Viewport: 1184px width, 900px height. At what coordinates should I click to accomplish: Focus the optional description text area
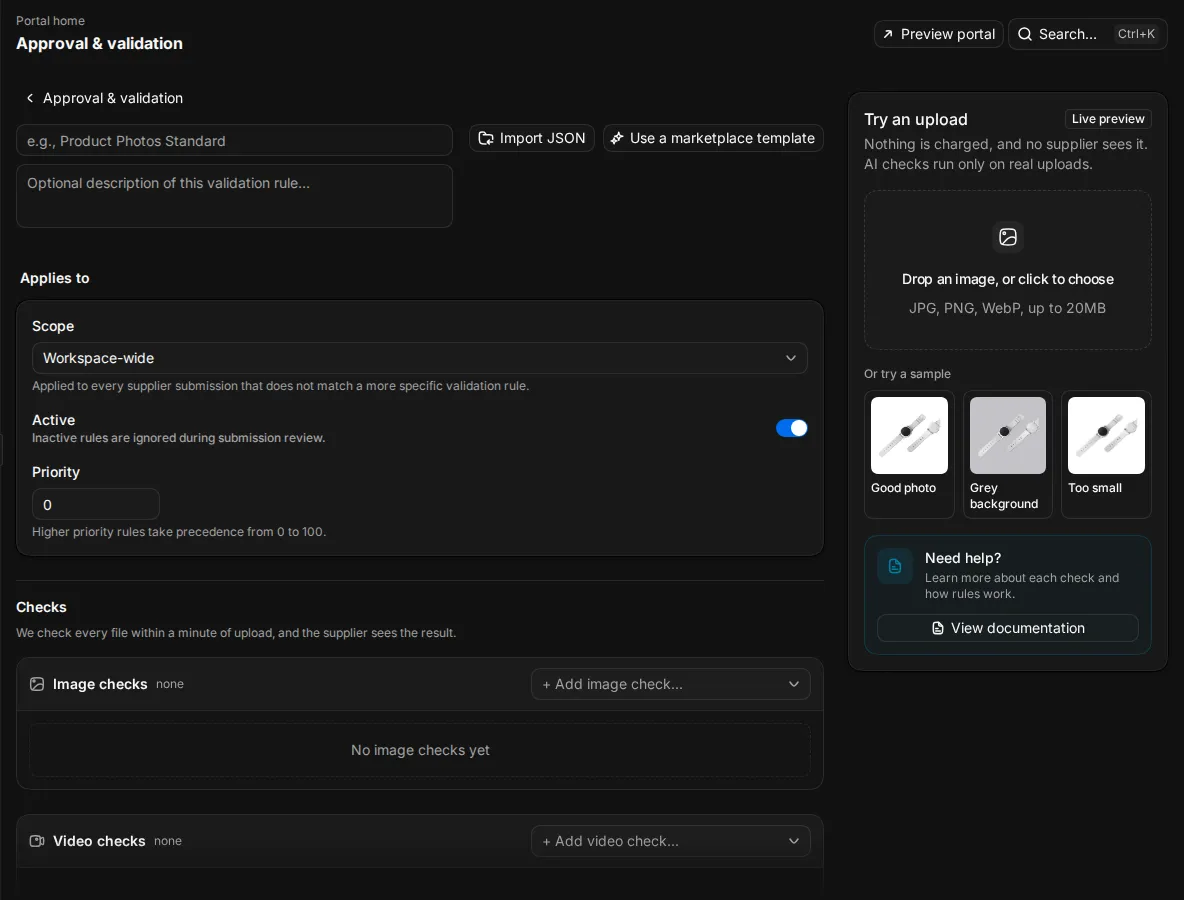234,196
